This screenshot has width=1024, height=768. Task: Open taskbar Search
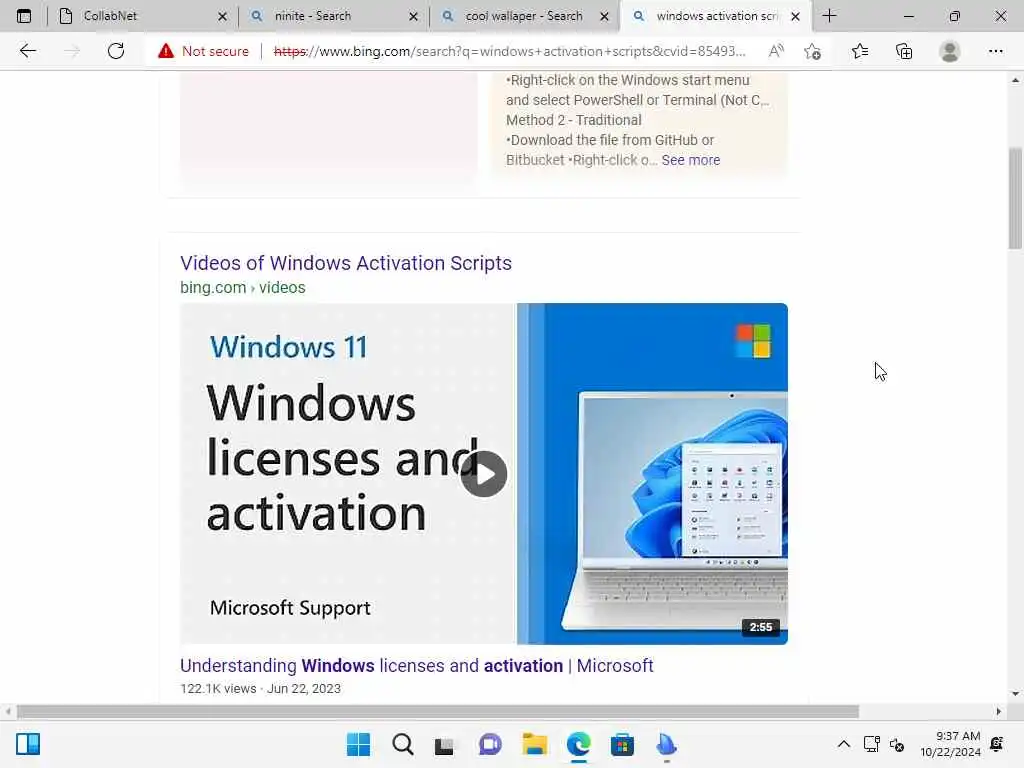pyautogui.click(x=402, y=744)
